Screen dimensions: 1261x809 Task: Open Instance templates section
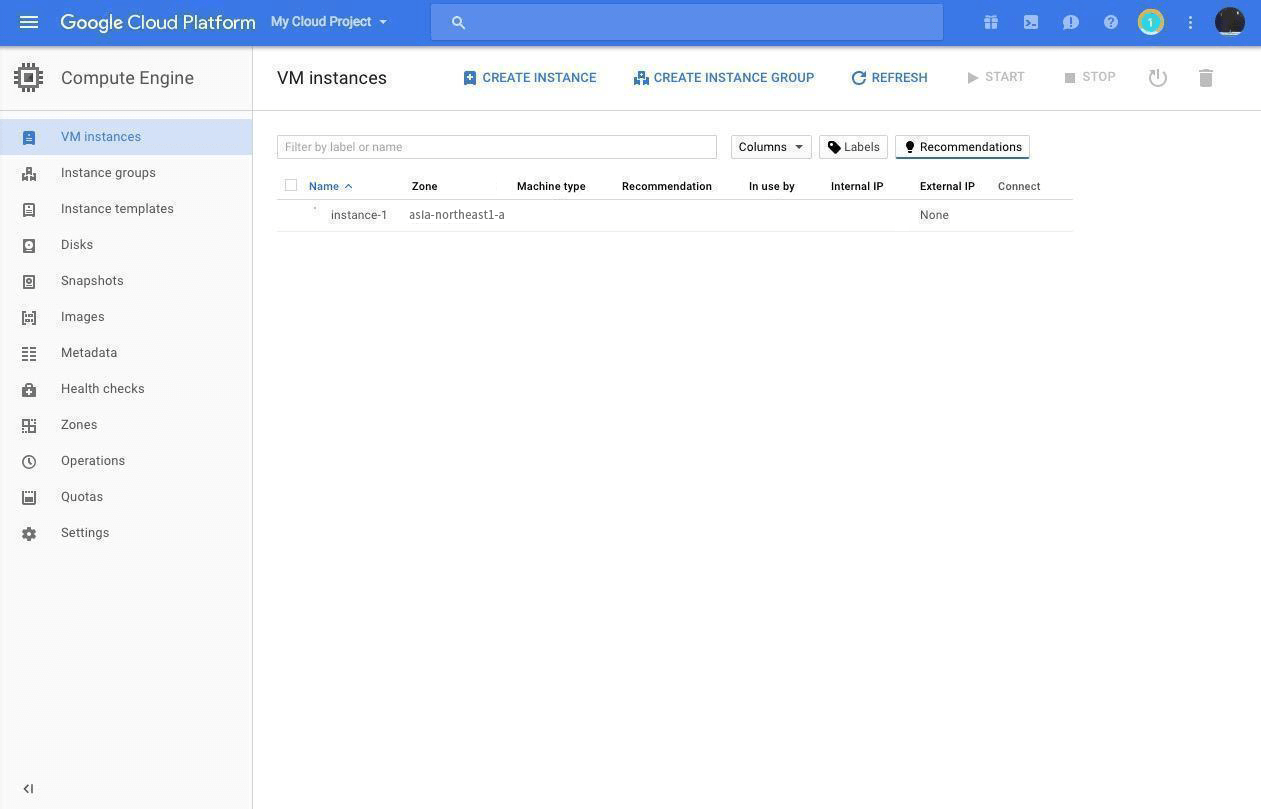click(x=126, y=209)
